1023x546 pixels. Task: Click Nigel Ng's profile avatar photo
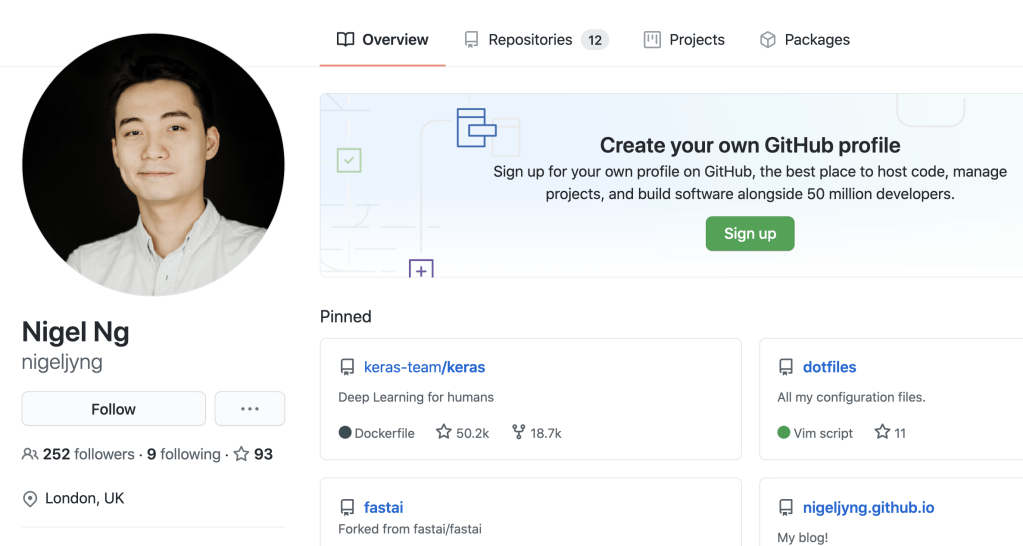[153, 165]
